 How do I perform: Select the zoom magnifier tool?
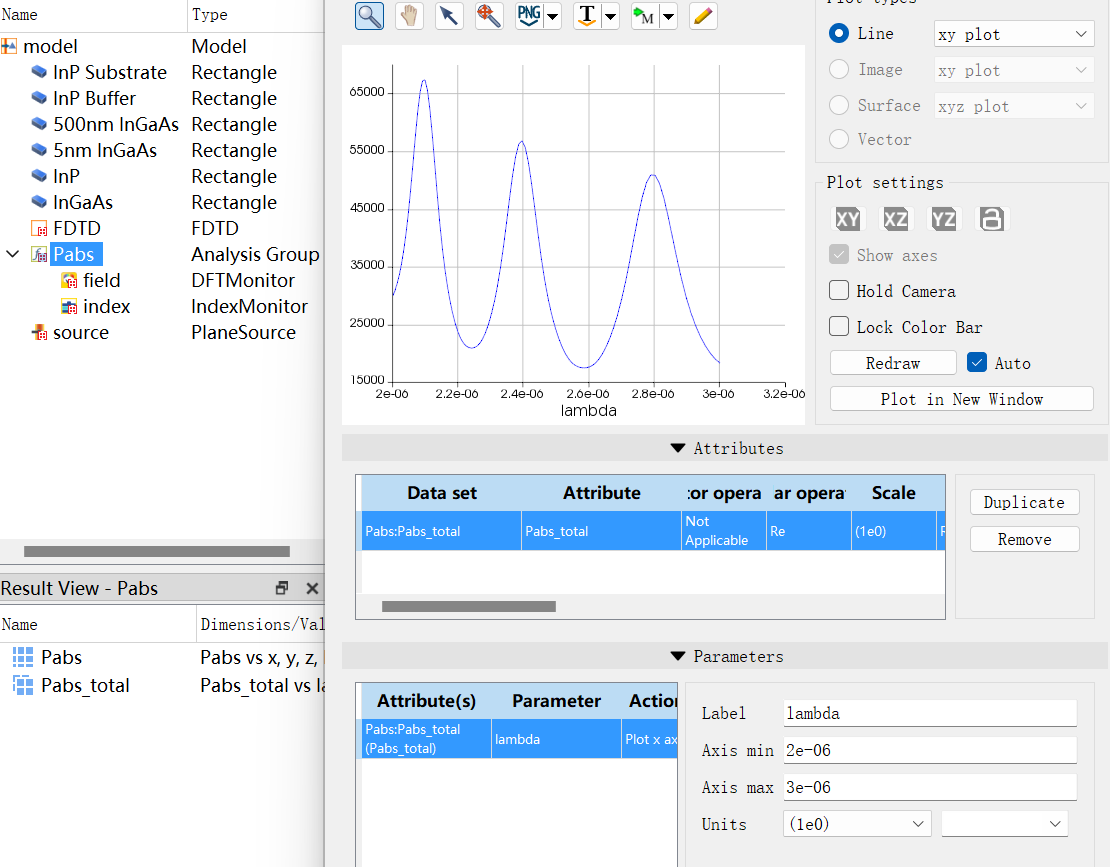(x=370, y=16)
